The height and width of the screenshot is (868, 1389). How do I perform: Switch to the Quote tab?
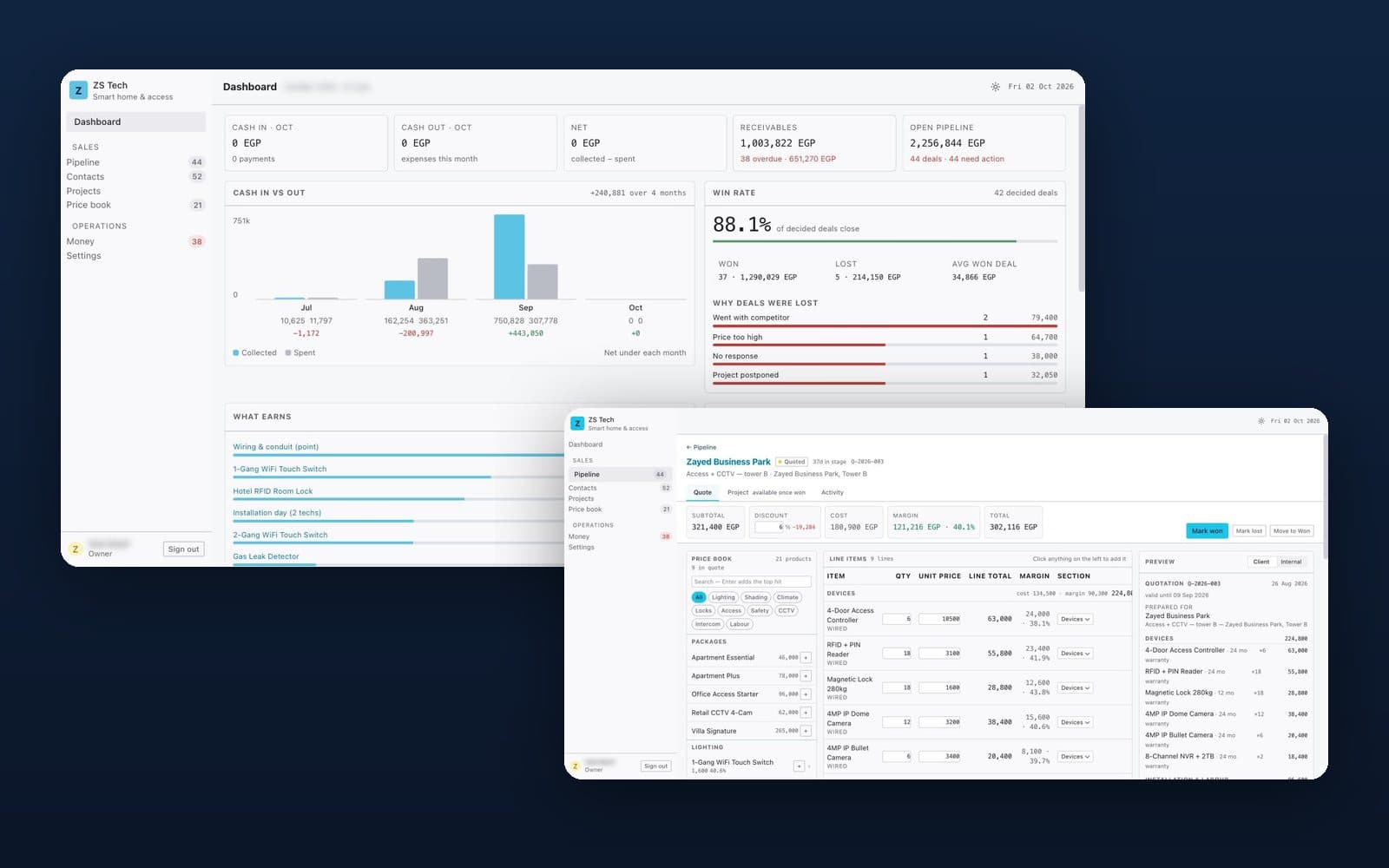[702, 492]
